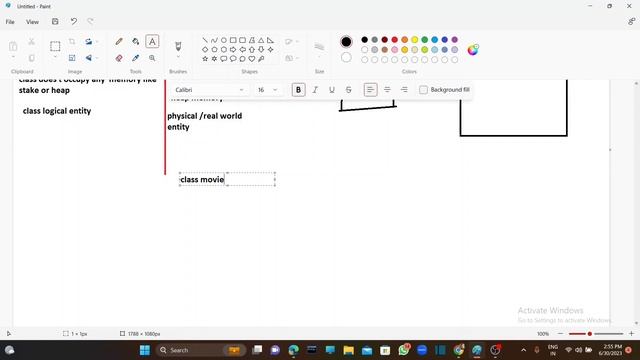Choose the heart shape
This screenshot has width=640, height=360.
(252, 59)
